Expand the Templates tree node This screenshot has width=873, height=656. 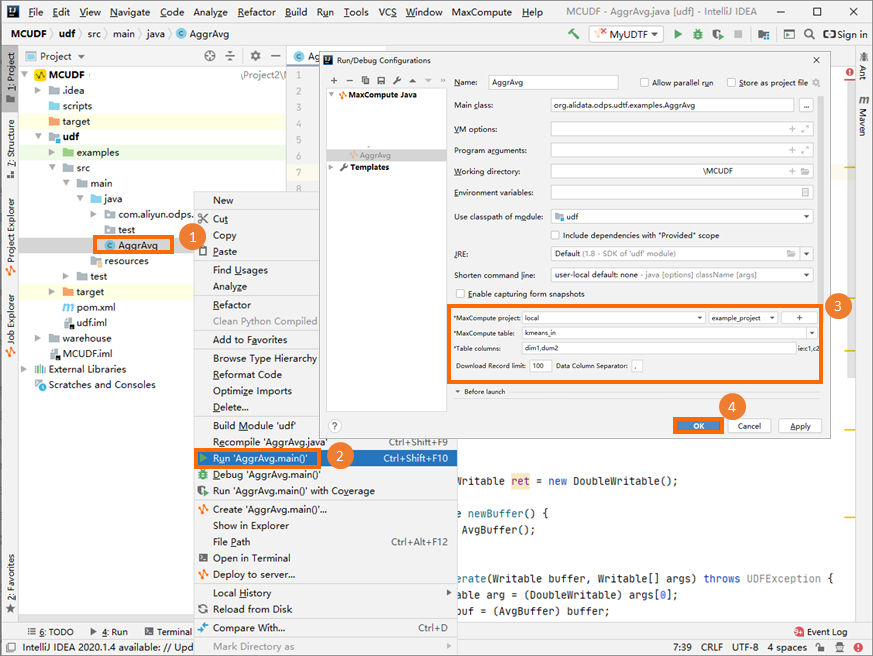point(332,168)
